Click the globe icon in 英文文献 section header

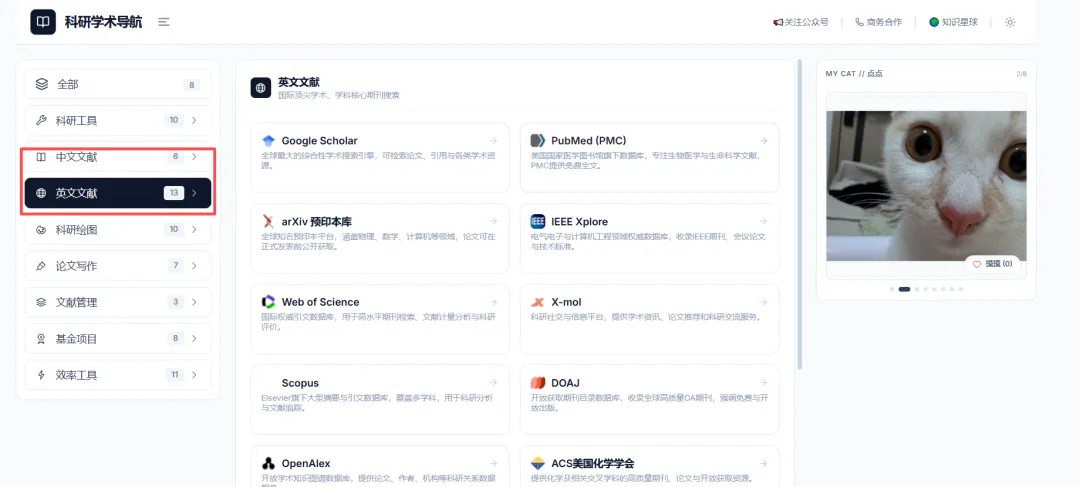click(x=260, y=87)
